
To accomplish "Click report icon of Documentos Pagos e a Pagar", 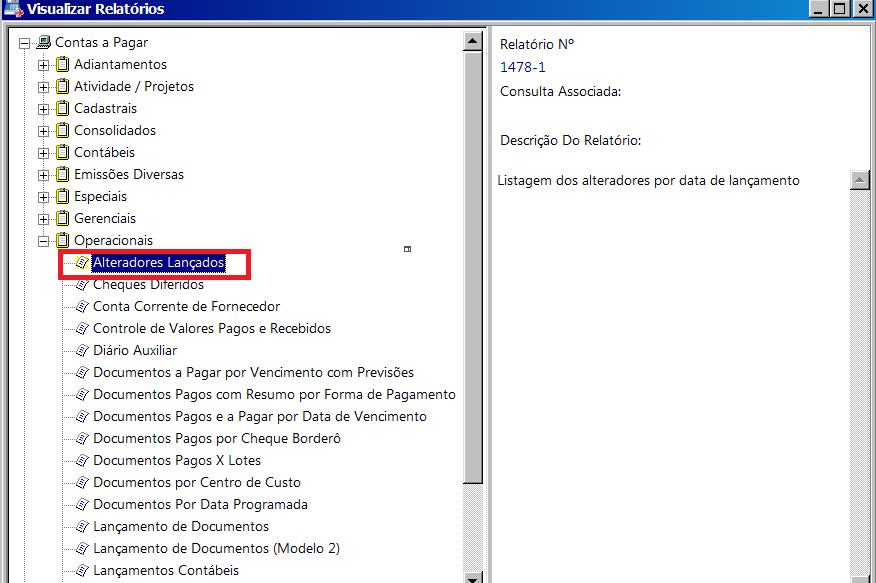I will tap(82, 416).
